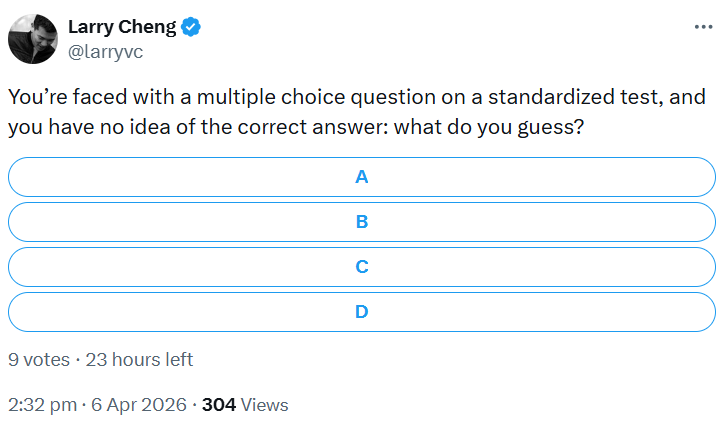Click the 2:32 pm timestamp
Screen dimensions: 722x422
(42, 405)
